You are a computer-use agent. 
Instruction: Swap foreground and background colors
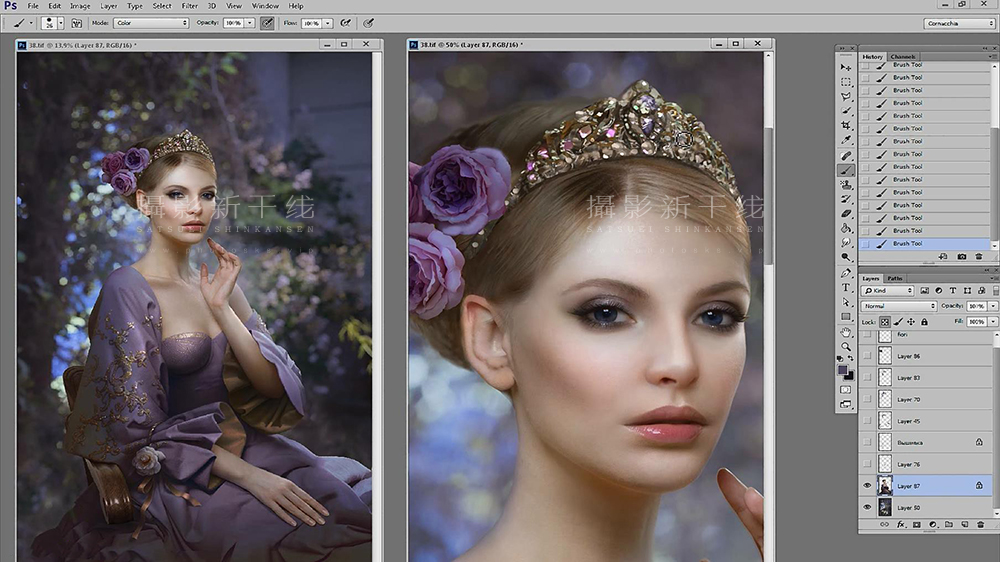[851, 359]
